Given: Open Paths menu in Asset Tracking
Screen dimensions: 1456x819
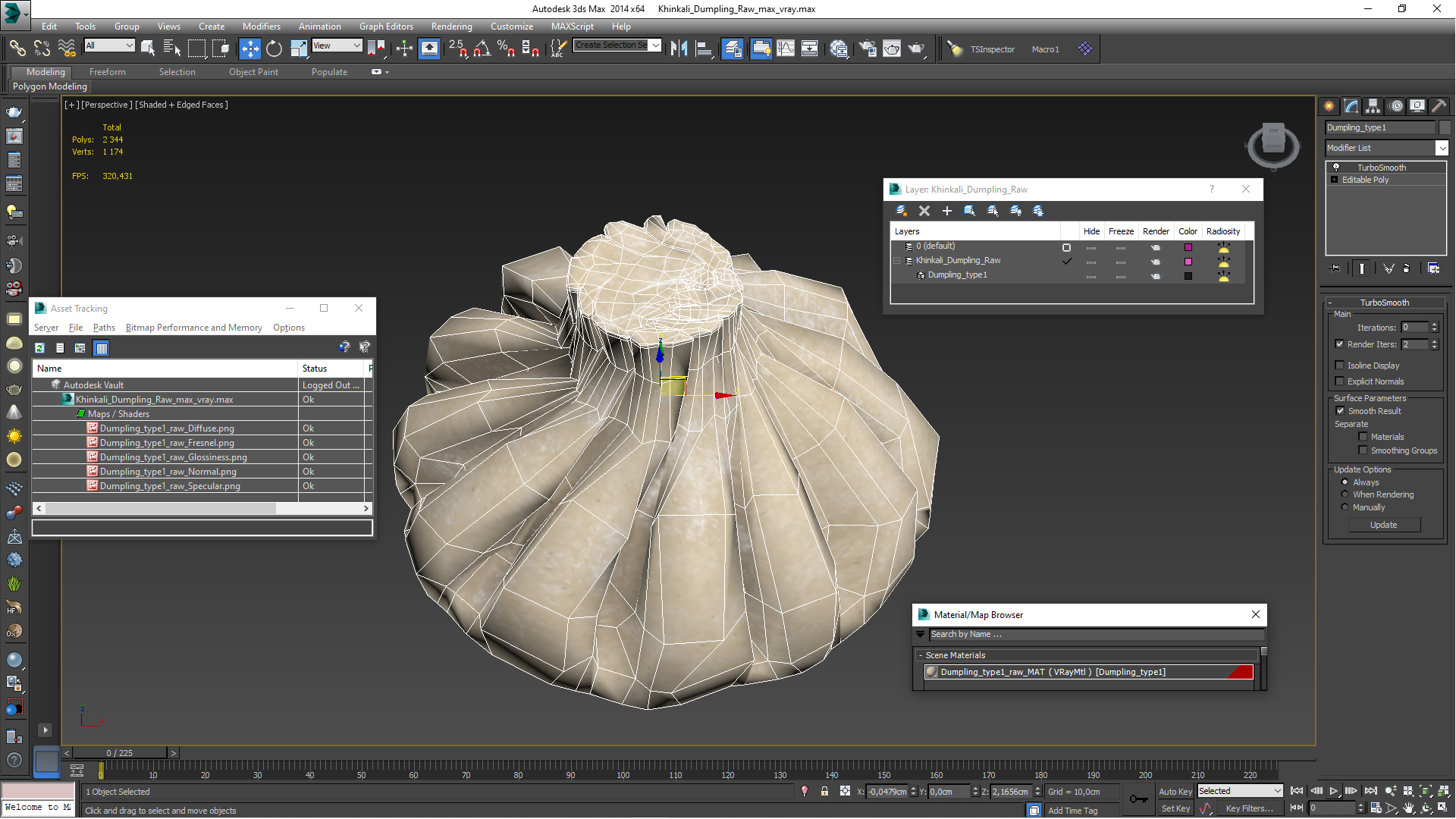Looking at the screenshot, I should click(x=104, y=328).
